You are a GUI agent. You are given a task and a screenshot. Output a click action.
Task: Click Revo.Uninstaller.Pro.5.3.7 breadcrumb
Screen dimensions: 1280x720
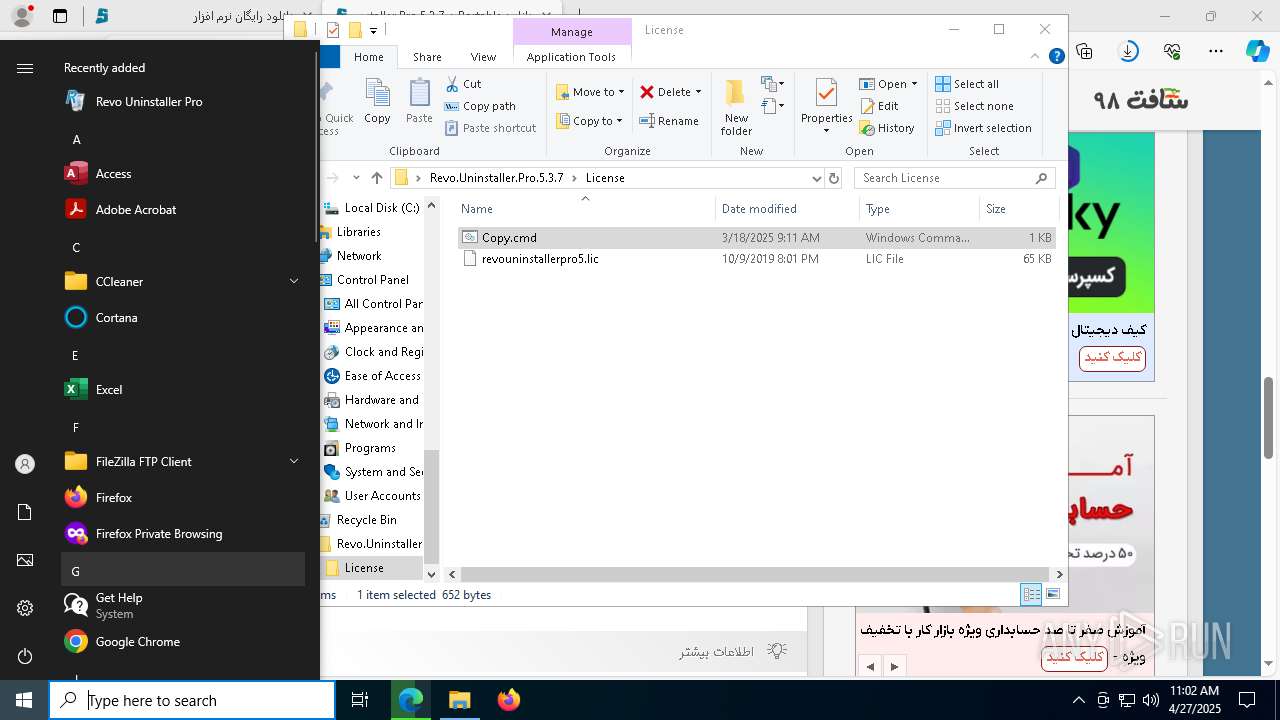(496, 178)
